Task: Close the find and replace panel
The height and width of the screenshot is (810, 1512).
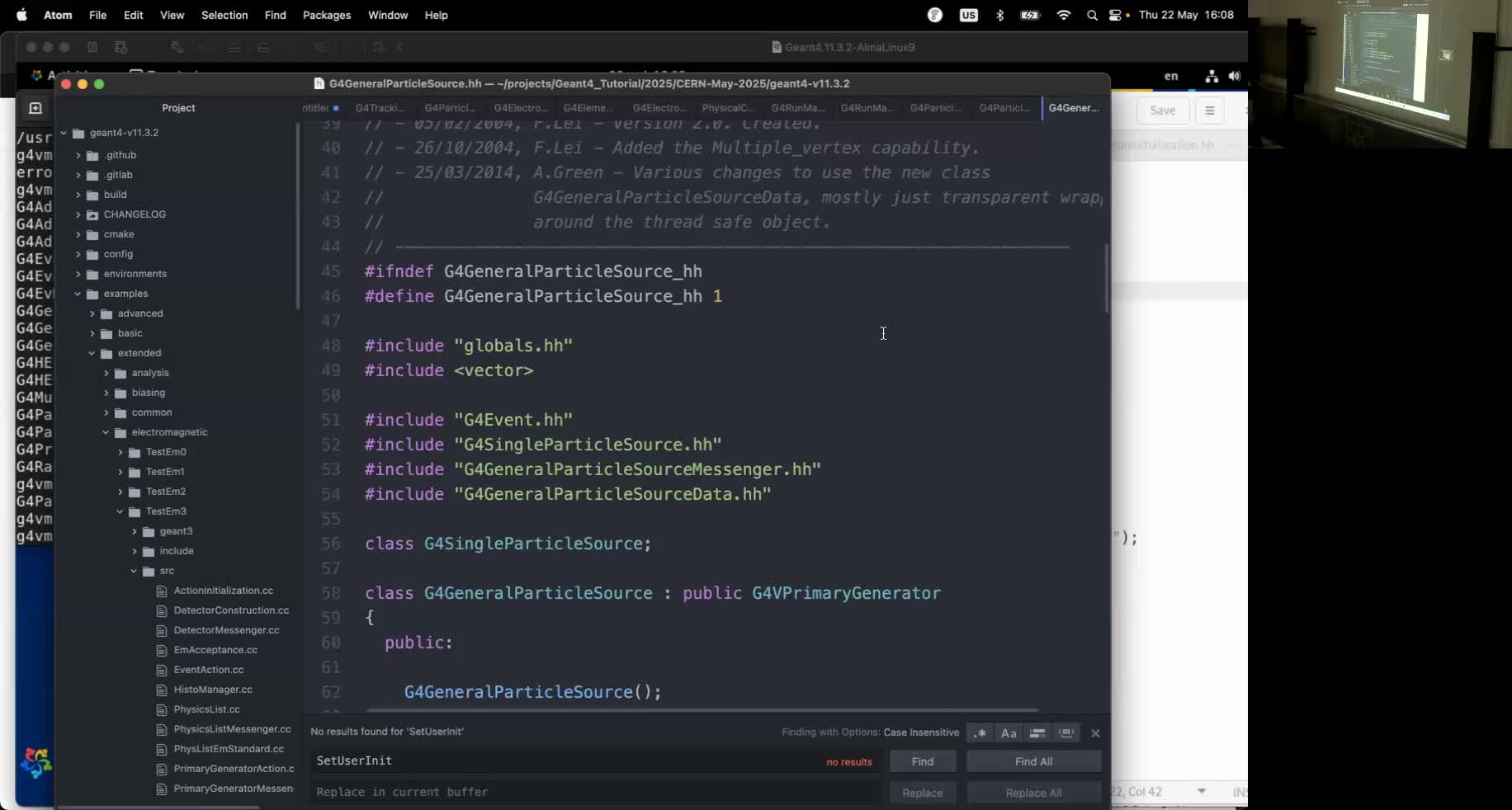Action: tap(1095, 732)
